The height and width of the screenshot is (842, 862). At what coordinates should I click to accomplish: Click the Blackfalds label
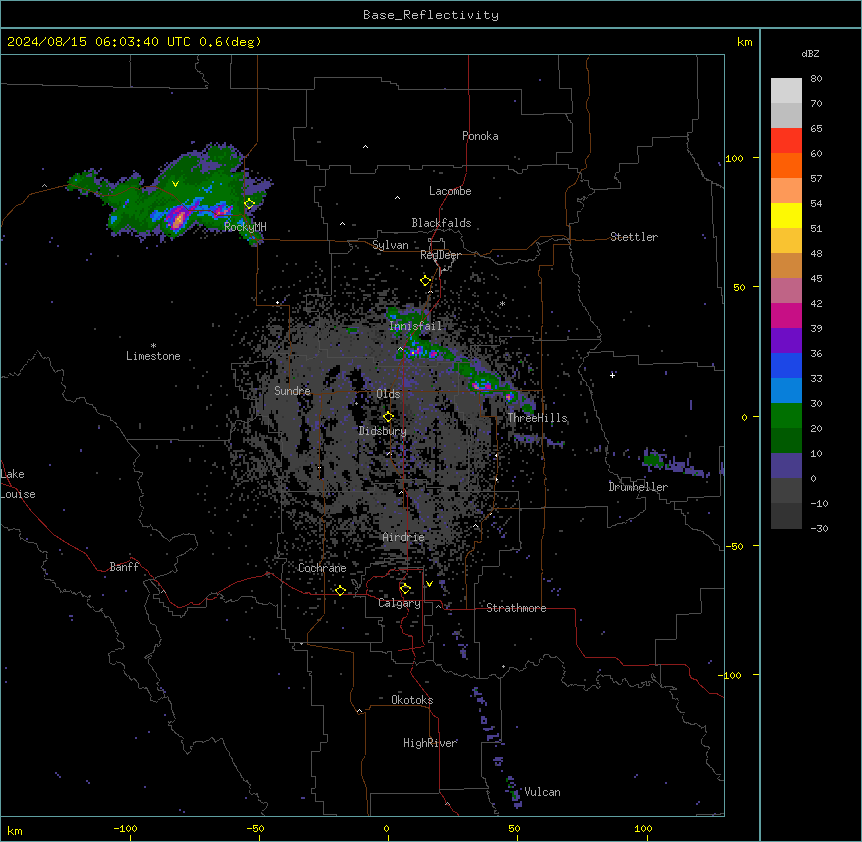click(441, 223)
